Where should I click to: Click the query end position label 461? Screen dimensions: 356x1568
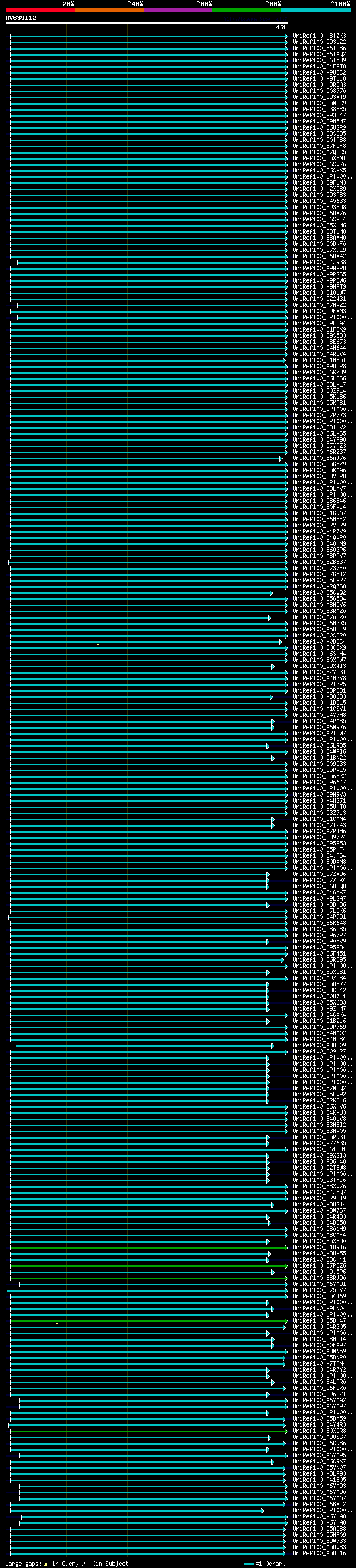tap(280, 27)
